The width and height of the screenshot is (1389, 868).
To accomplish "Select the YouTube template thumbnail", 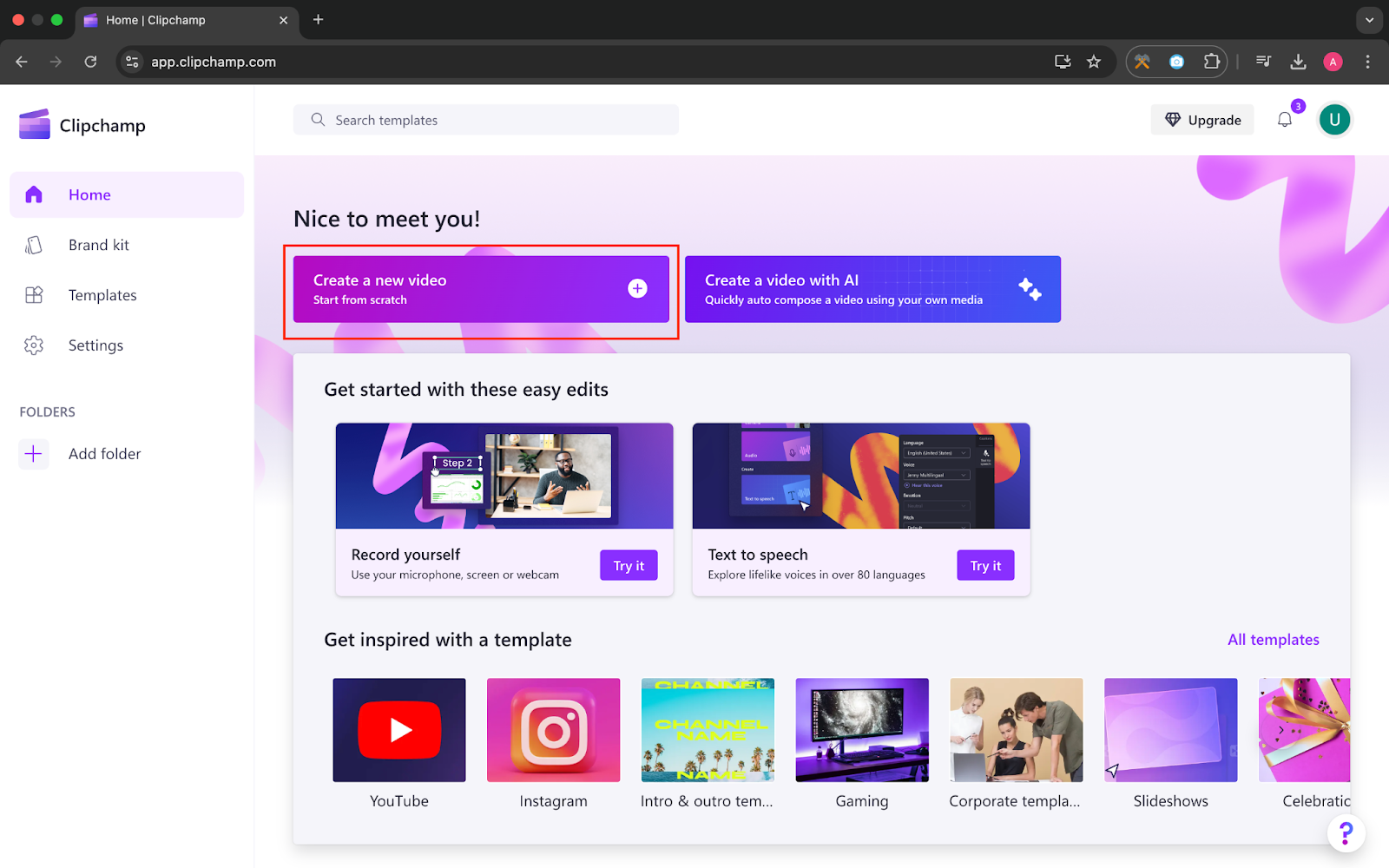I will 399,730.
